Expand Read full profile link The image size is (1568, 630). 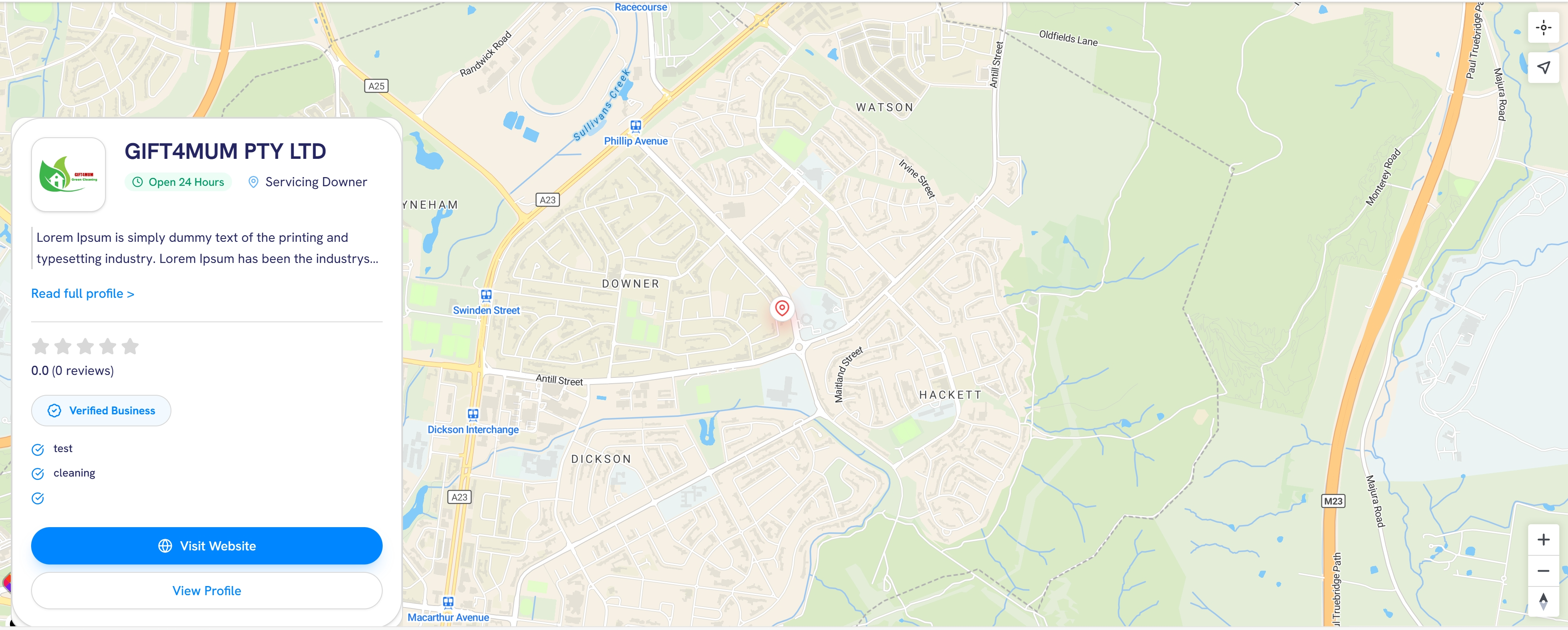tap(83, 294)
